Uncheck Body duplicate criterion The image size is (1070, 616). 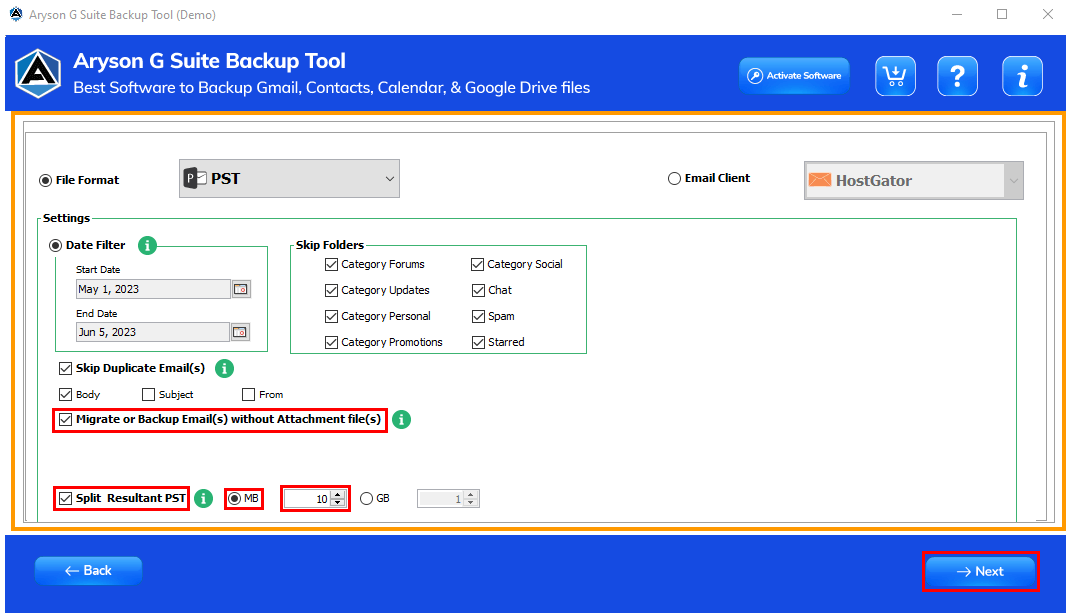[66, 394]
